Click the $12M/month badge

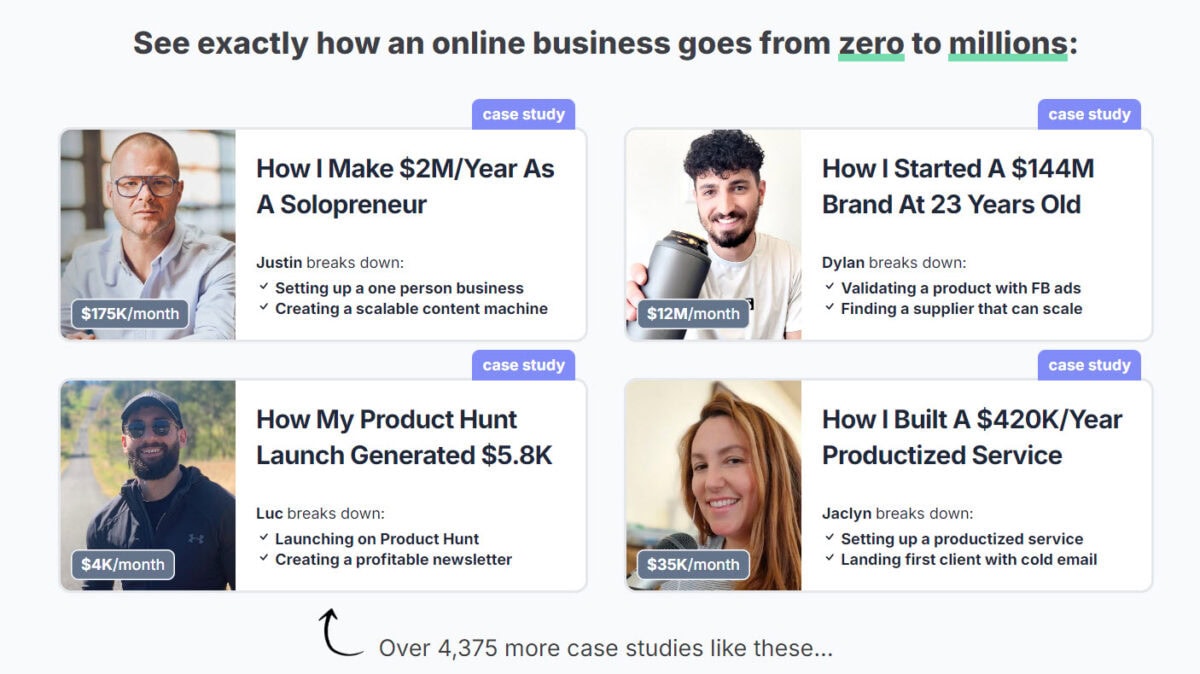pos(693,314)
